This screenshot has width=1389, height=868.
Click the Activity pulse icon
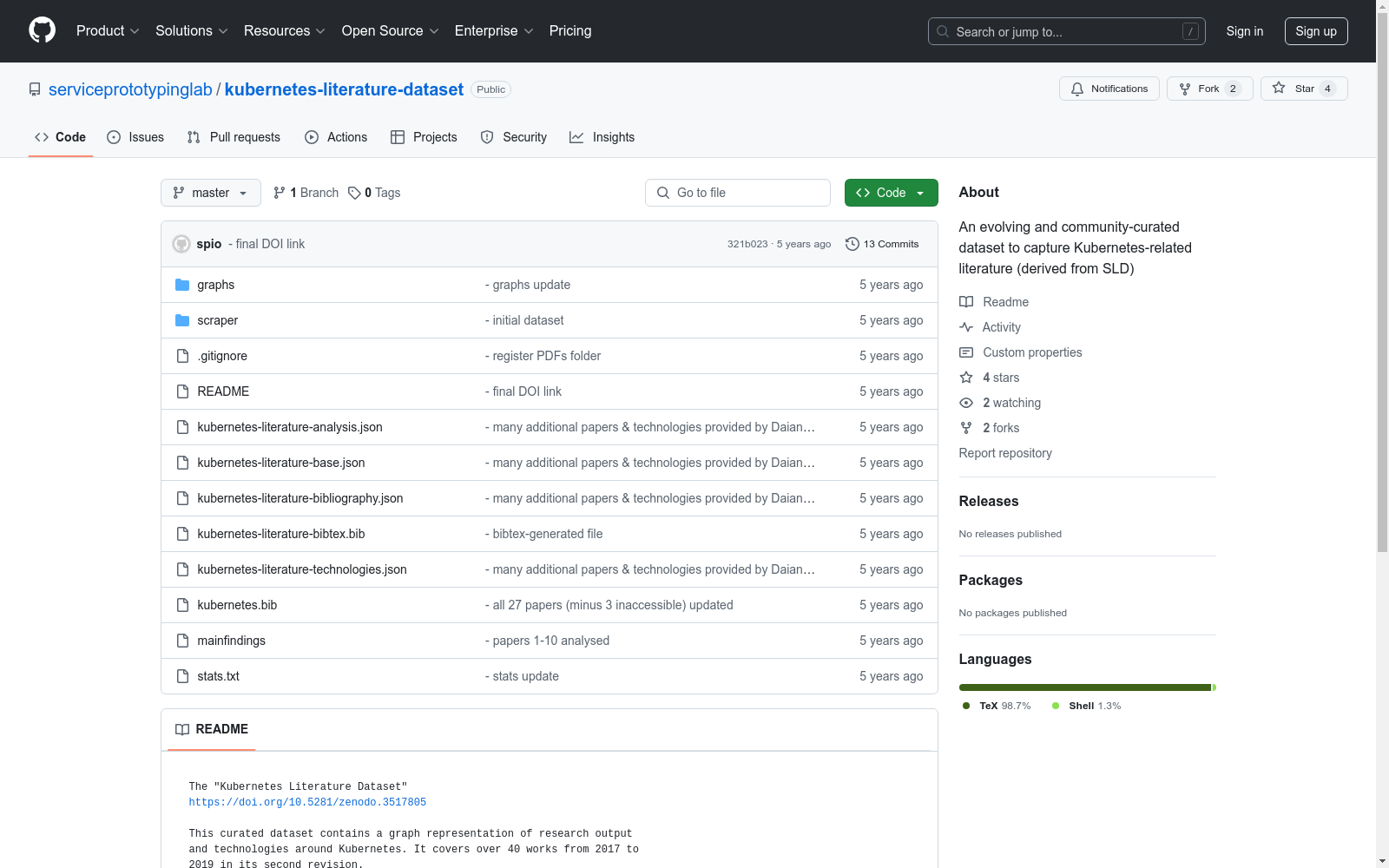966,327
